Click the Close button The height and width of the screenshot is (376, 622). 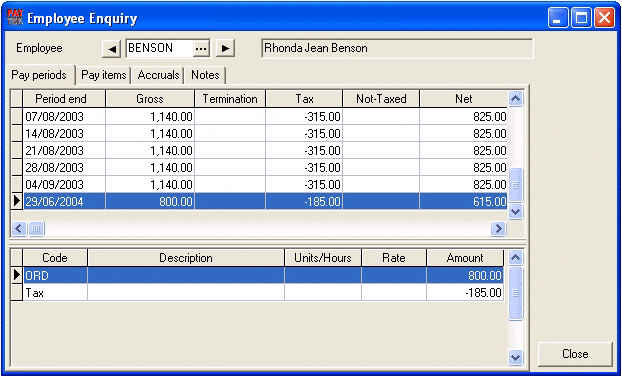[575, 354]
